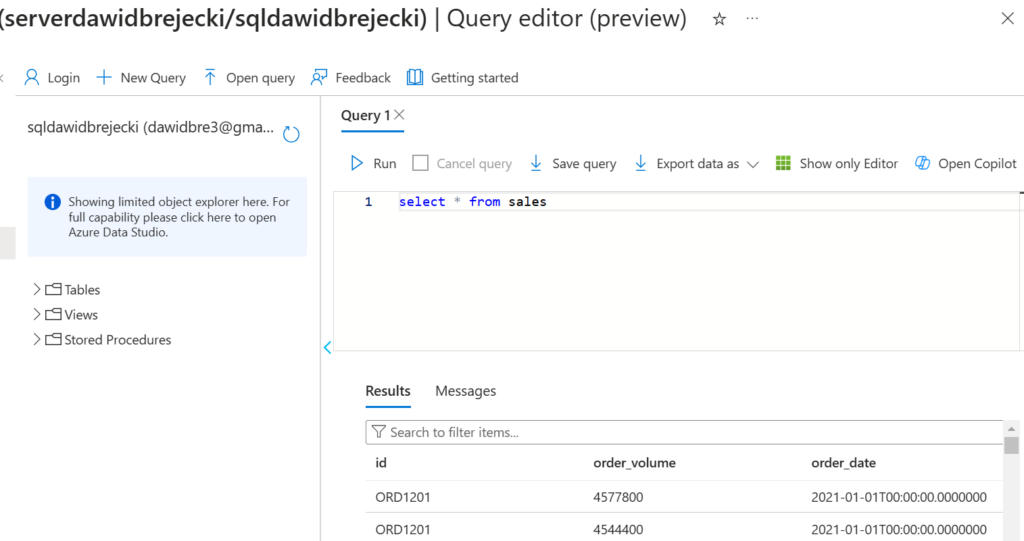The image size is (1024, 541).
Task: Click the refresh icon next to the database name
Action: pos(291,134)
